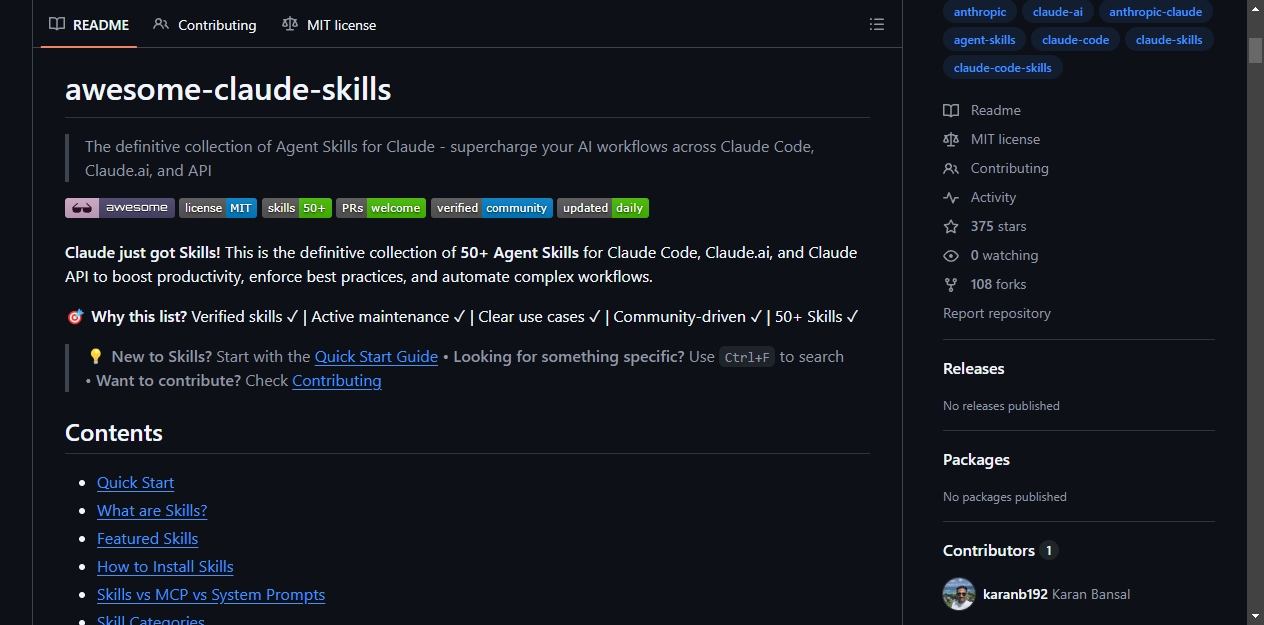Go to Featured Skills section
Viewport: 1264px width, 625px height.
pos(147,539)
